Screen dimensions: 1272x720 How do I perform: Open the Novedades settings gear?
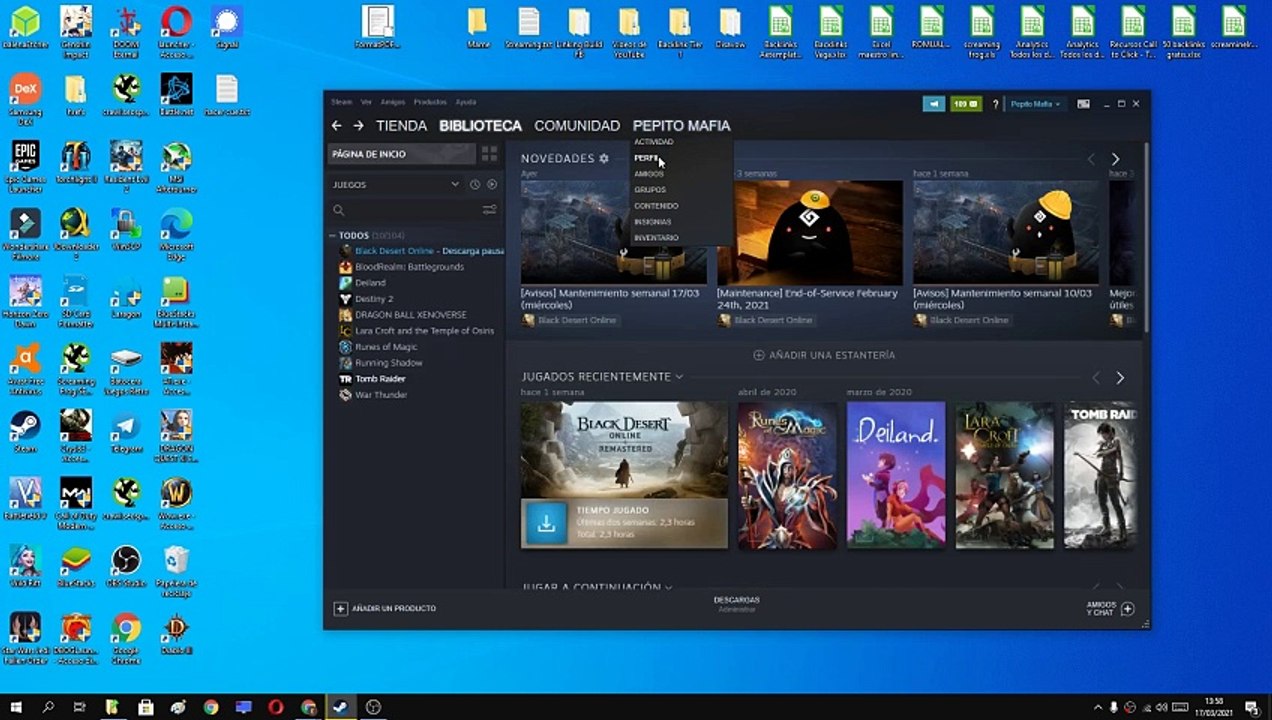[604, 159]
